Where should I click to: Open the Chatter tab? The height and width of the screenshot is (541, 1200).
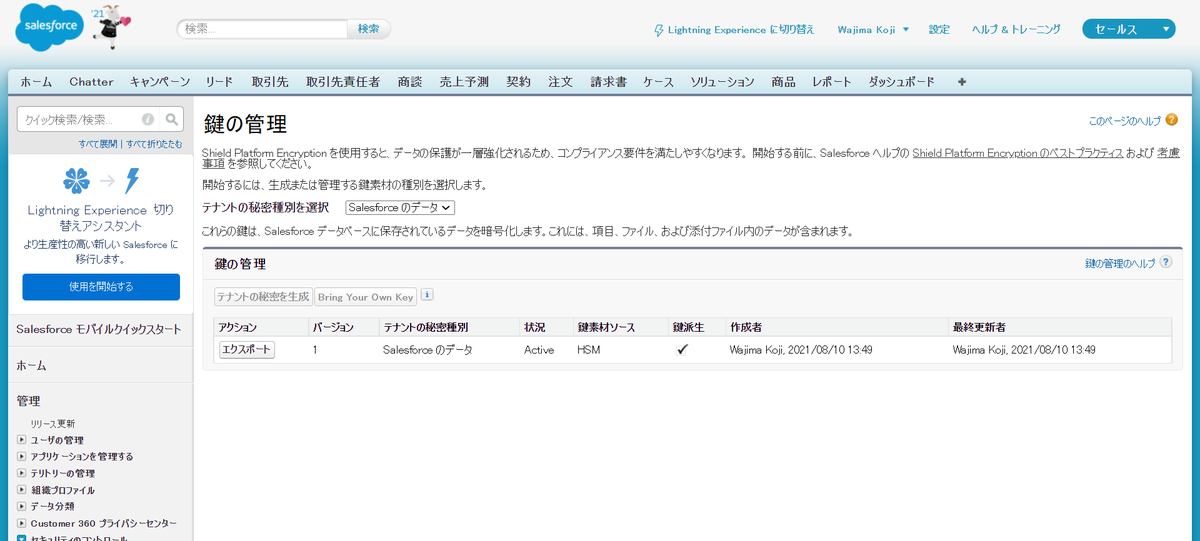click(91, 82)
